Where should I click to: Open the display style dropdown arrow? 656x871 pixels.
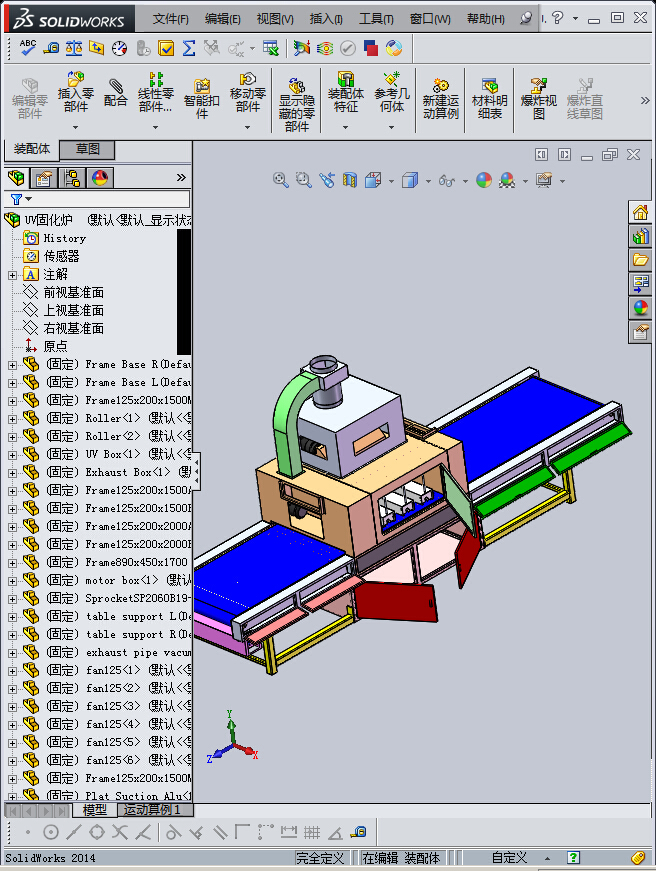pos(428,181)
